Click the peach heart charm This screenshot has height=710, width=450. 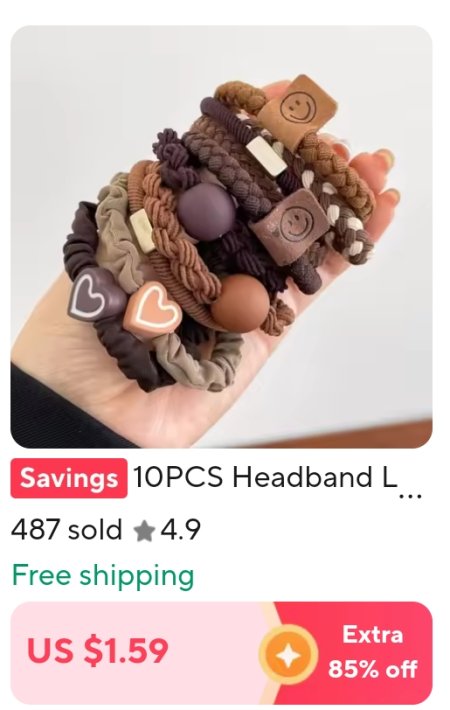(x=153, y=311)
